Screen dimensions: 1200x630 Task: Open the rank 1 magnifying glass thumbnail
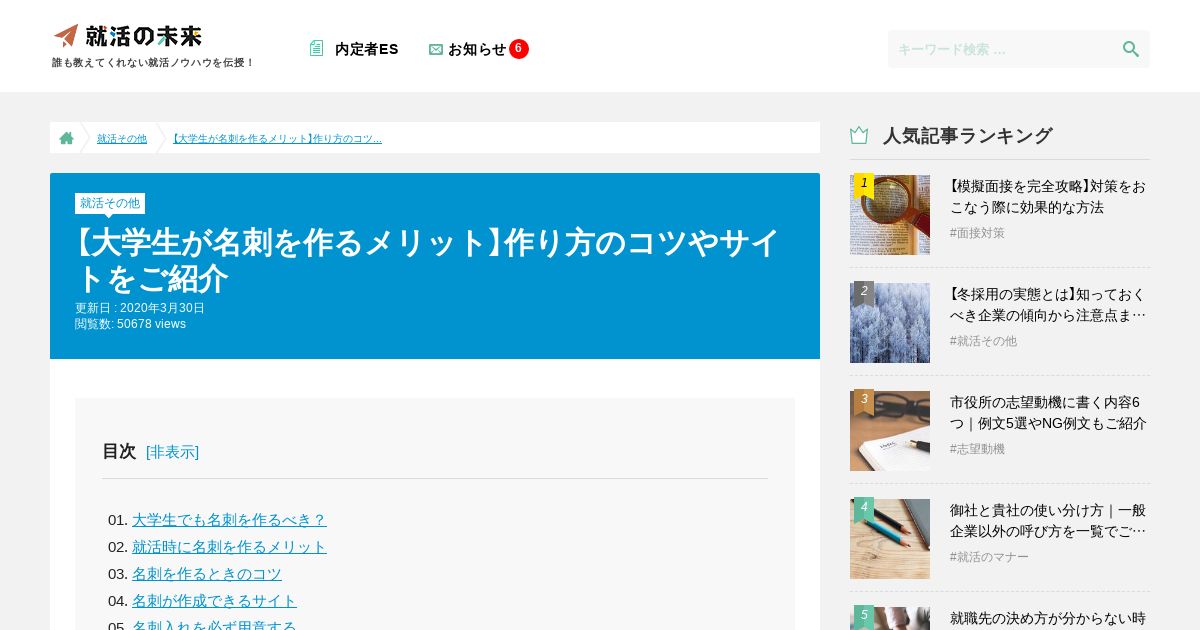[890, 215]
